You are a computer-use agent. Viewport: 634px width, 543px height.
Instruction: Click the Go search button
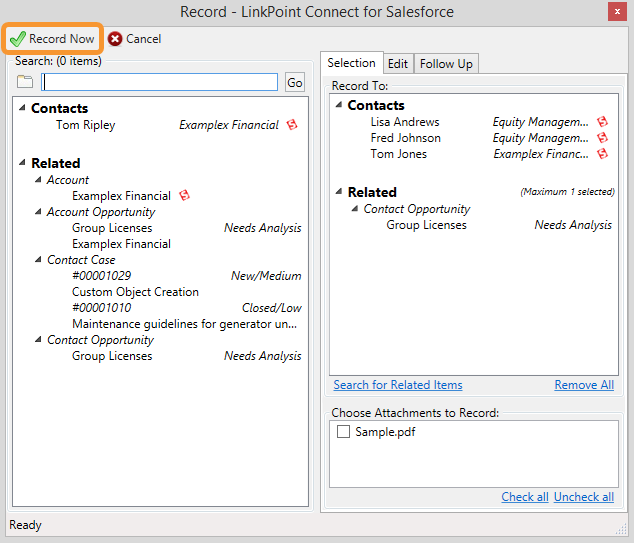coord(295,82)
